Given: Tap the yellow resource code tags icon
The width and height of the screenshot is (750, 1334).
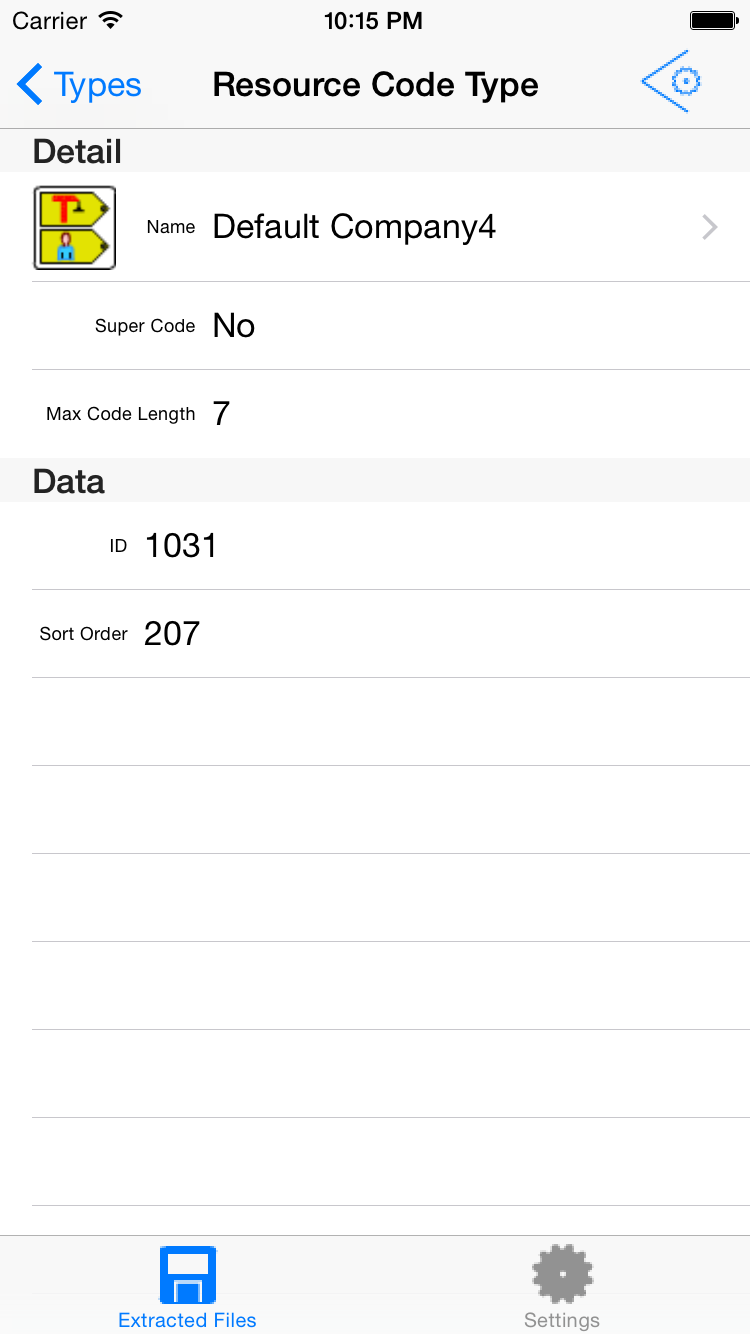Looking at the screenshot, I should click(75, 227).
